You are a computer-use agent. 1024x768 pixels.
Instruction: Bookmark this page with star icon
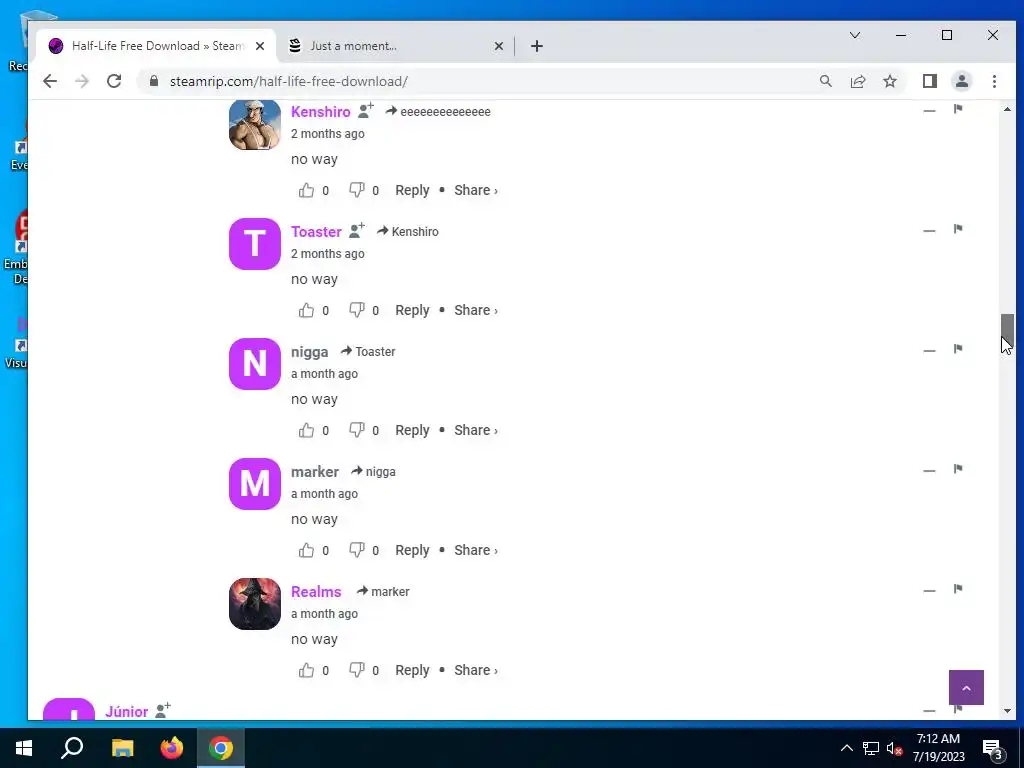tap(890, 81)
